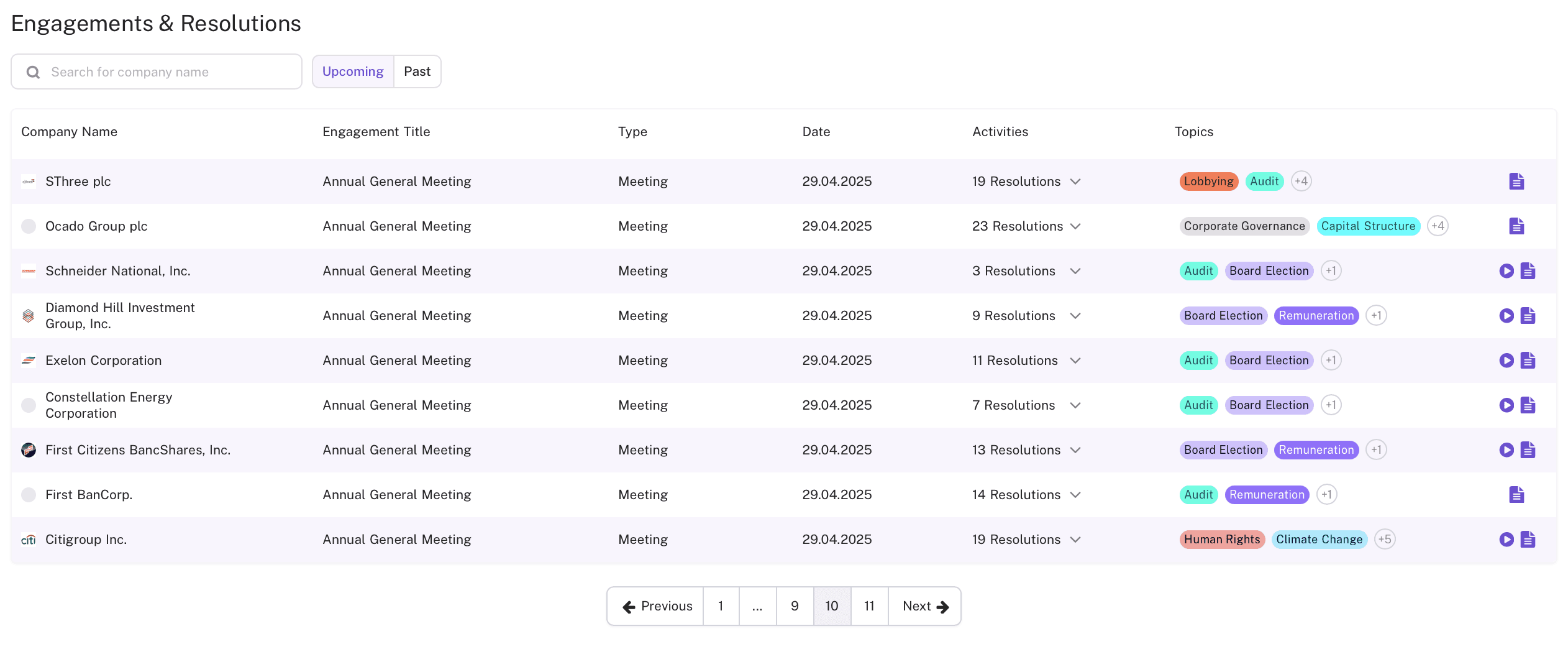Image resolution: width=1568 pixels, height=649 pixels.
Task: Click the Citigroup company logo
Action: (29, 540)
